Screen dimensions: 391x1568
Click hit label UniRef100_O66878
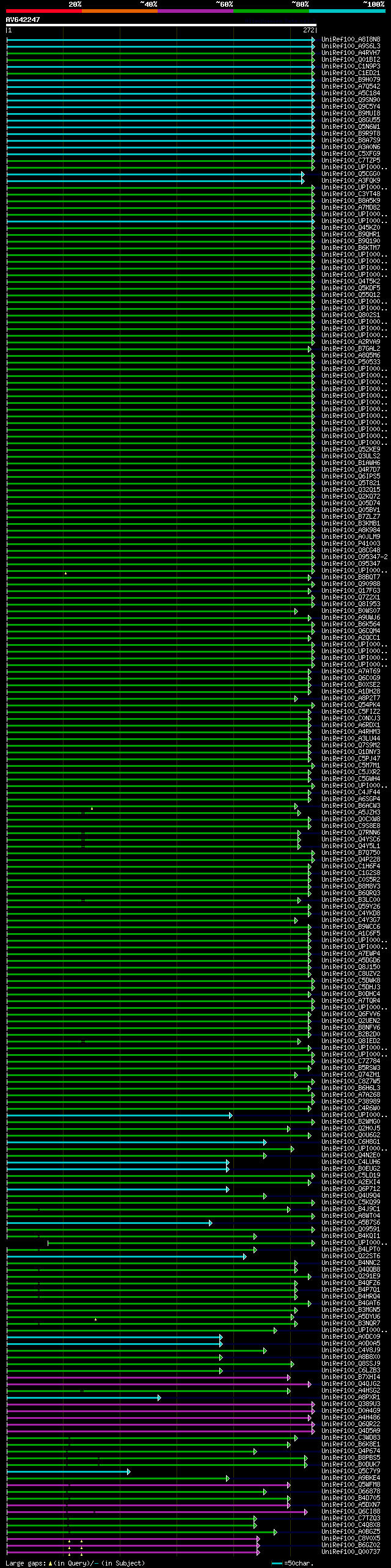[351, 1492]
